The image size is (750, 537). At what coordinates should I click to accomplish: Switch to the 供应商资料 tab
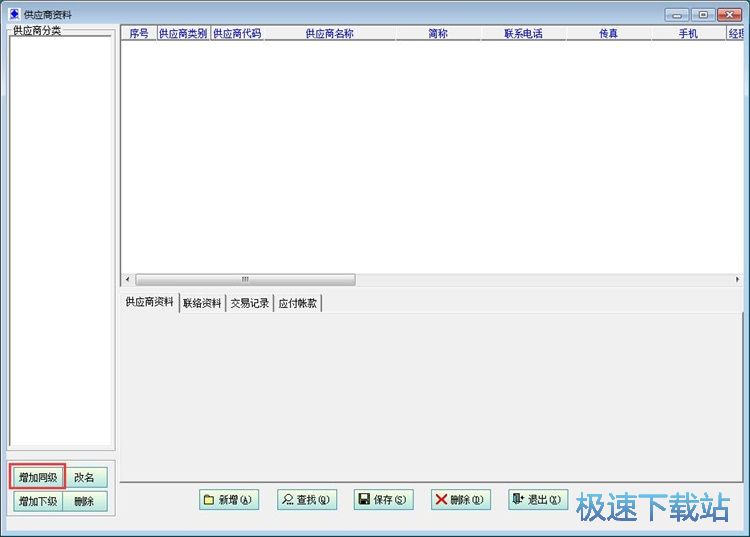pyautogui.click(x=150, y=302)
